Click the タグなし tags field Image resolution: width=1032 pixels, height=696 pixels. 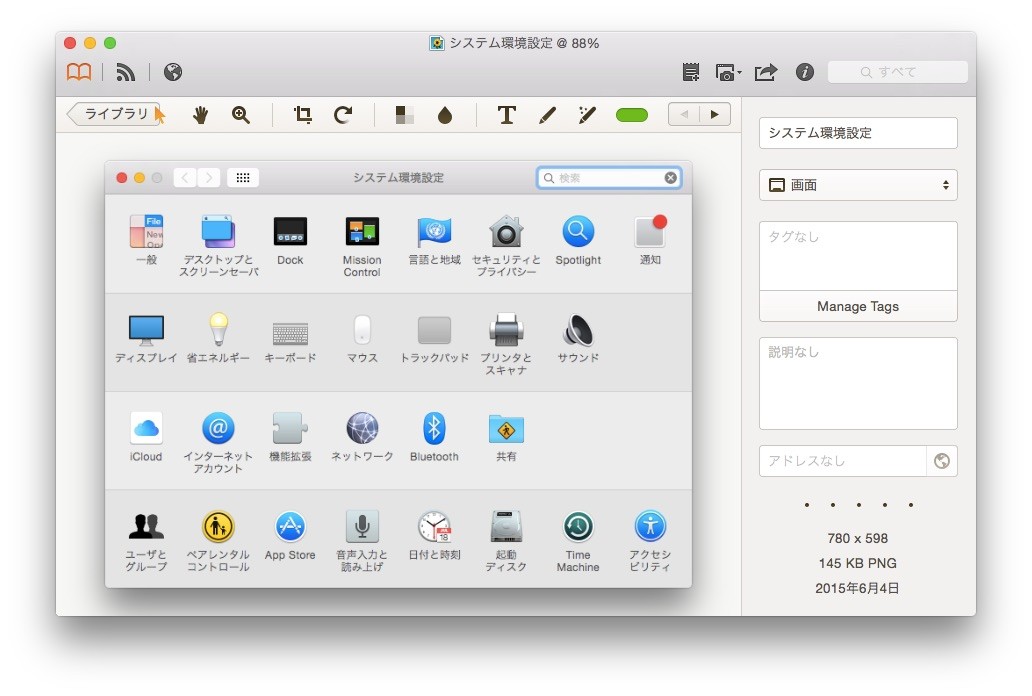tap(858, 256)
